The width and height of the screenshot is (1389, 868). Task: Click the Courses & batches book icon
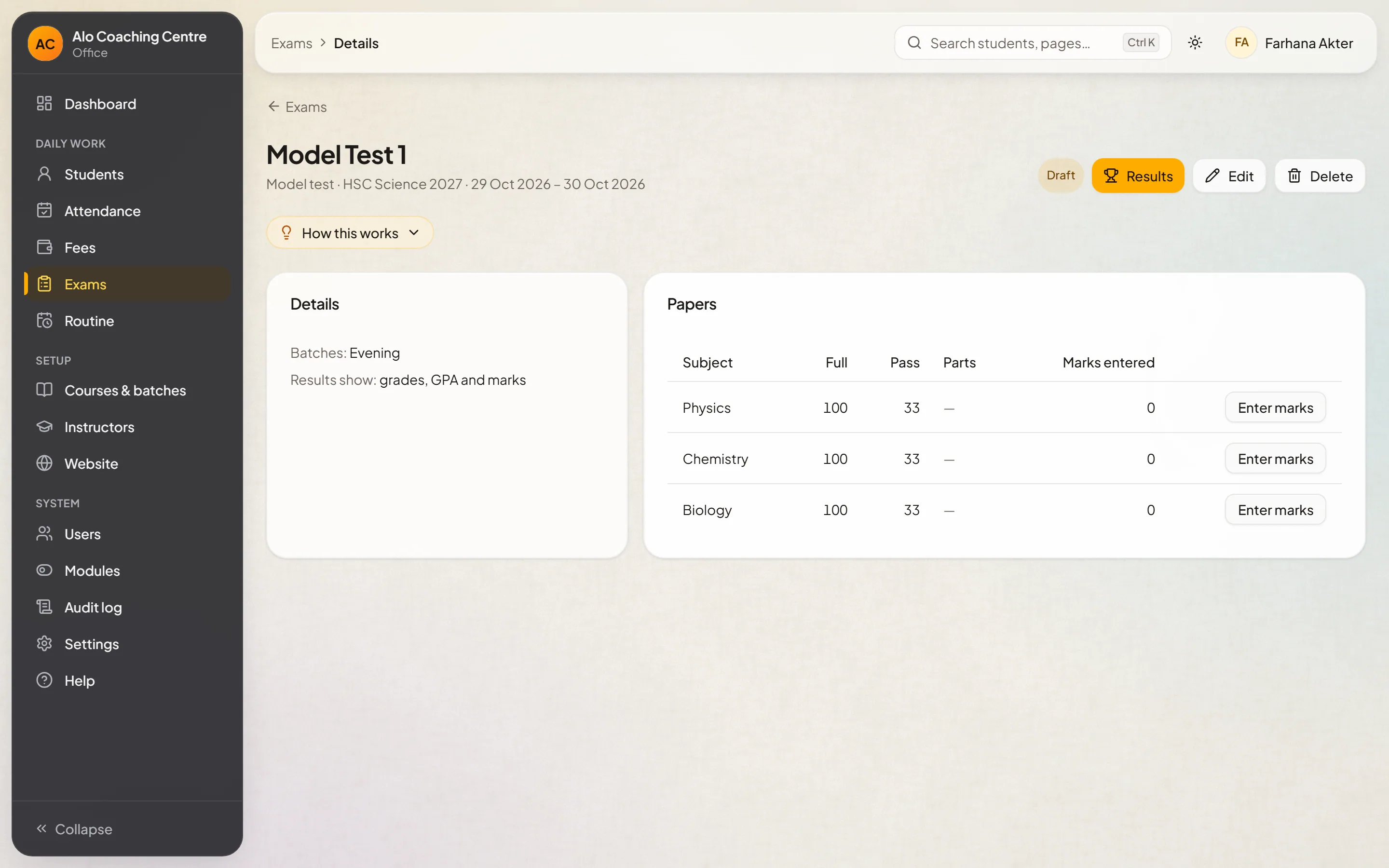[44, 390]
